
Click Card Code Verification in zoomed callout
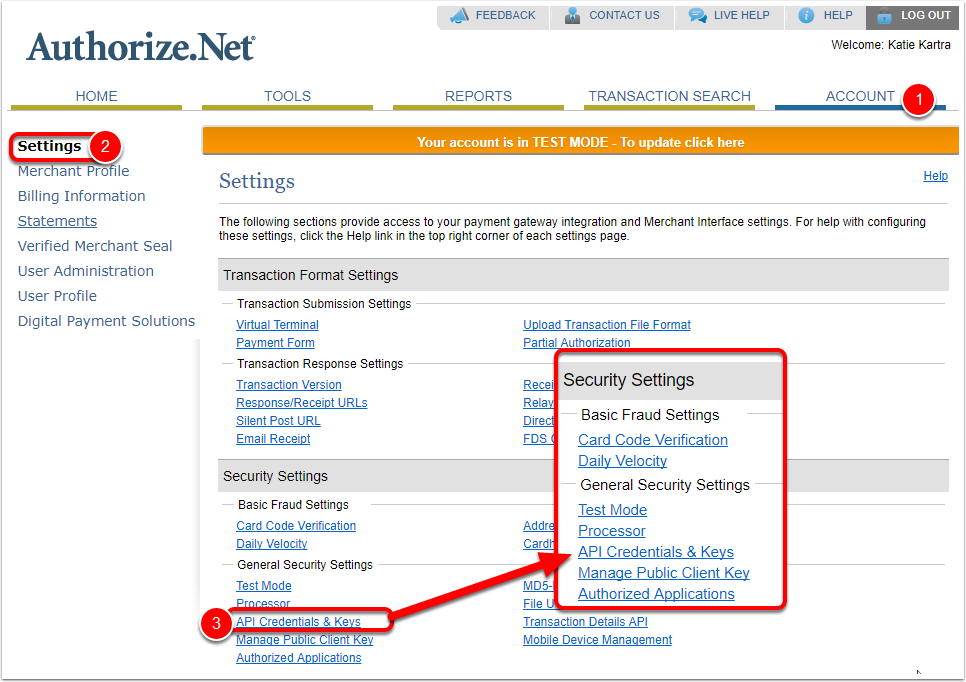coord(653,440)
